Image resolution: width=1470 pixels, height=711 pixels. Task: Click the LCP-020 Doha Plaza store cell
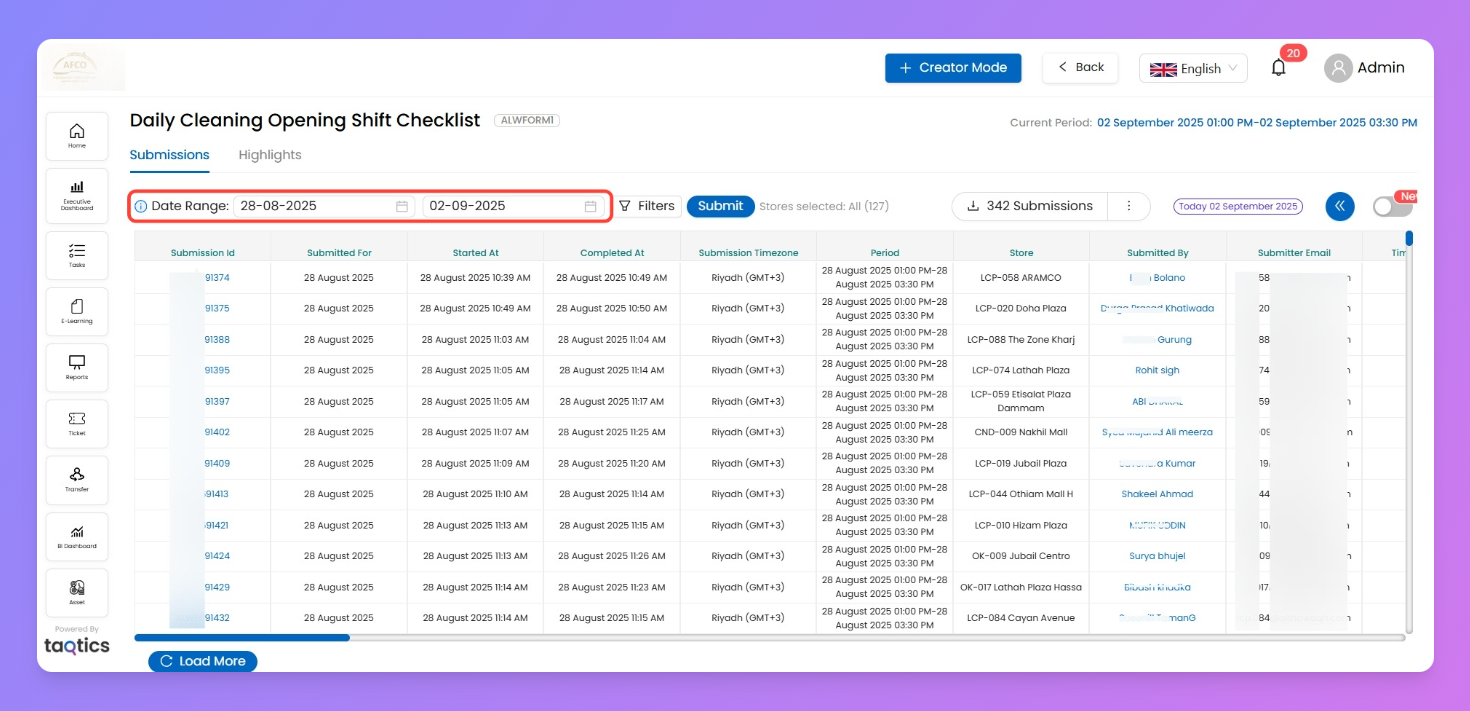coord(1021,309)
